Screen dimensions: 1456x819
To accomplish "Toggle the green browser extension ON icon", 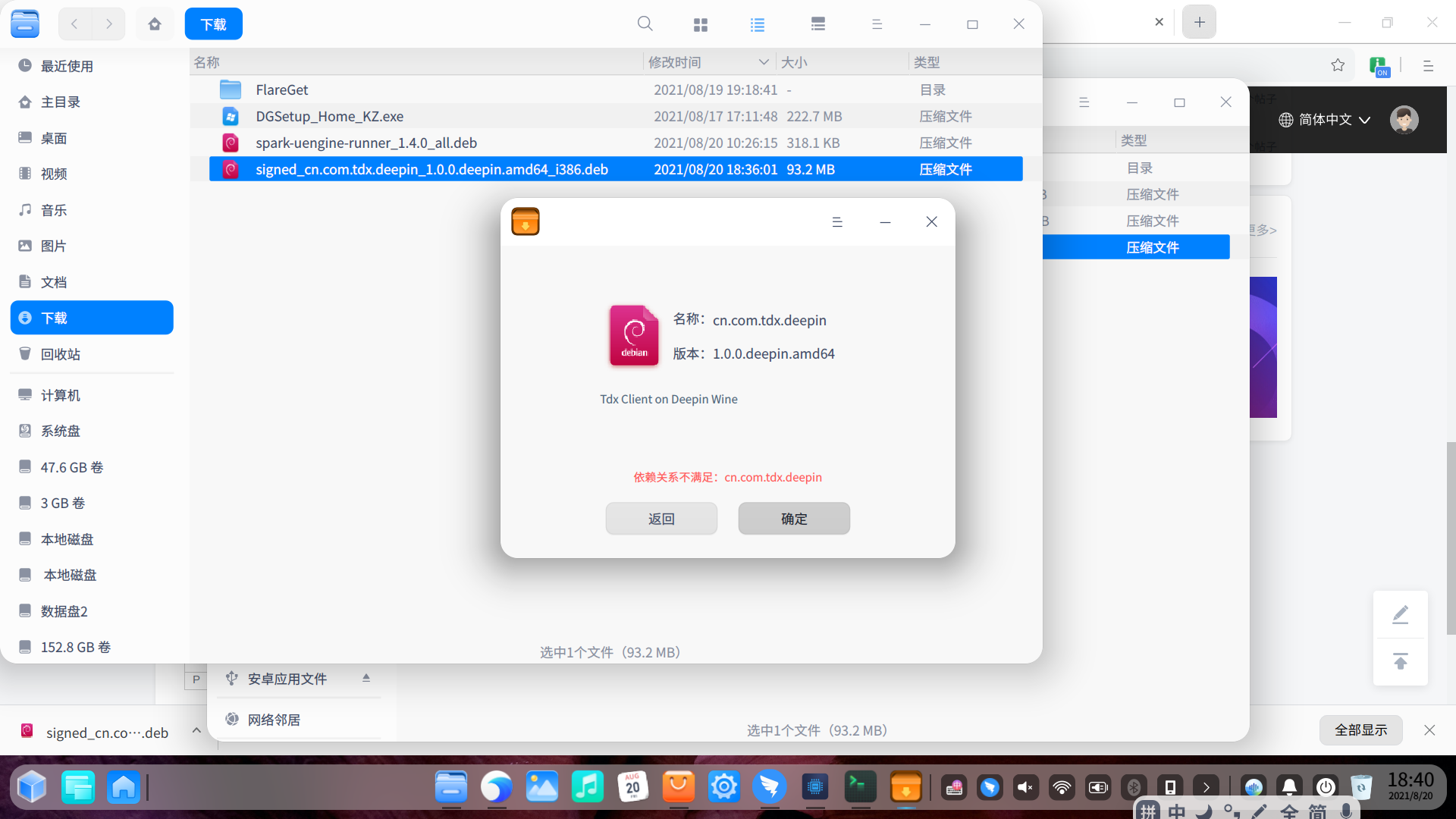I will pyautogui.click(x=1379, y=66).
